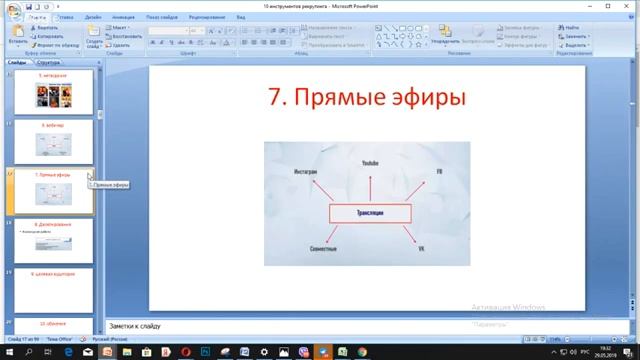Toggle italic formatting
640x360 pixels.
[x=162, y=42]
